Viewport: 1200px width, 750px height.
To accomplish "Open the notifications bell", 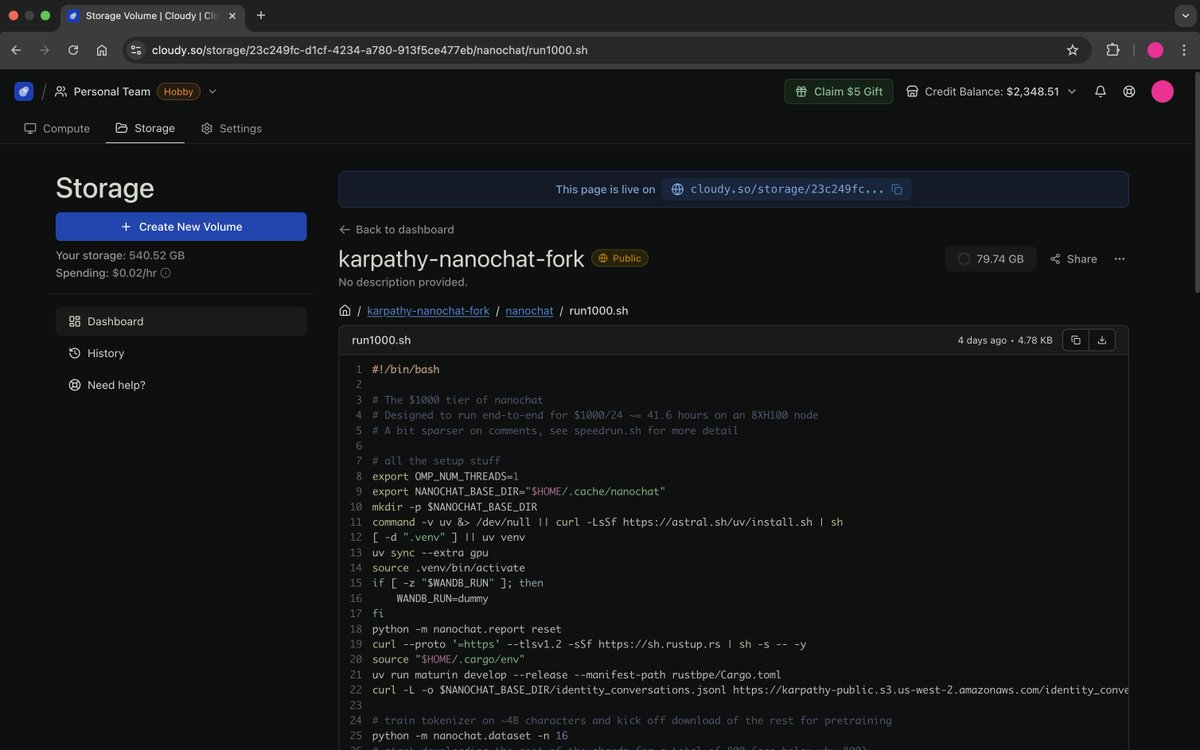I will pyautogui.click(x=1100, y=91).
